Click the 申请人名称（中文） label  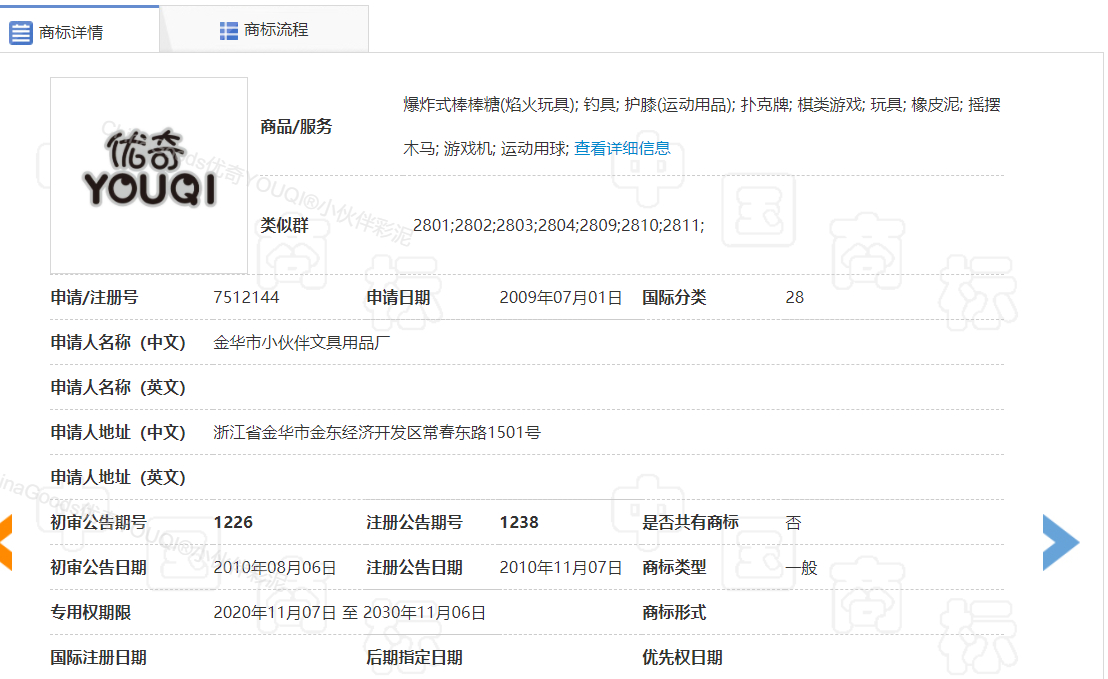tap(118, 343)
